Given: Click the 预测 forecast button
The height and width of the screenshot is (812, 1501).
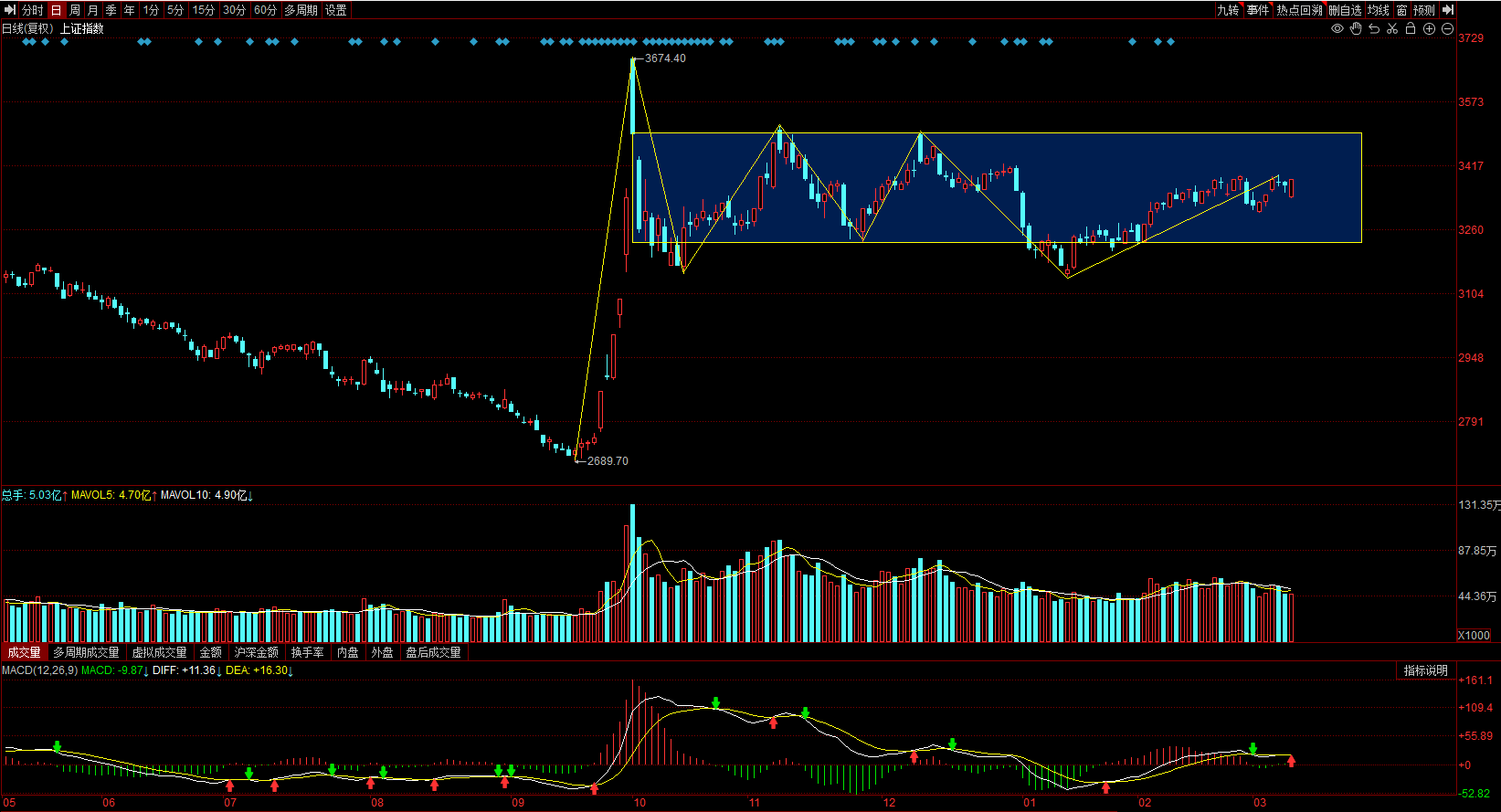Looking at the screenshot, I should (1424, 10).
